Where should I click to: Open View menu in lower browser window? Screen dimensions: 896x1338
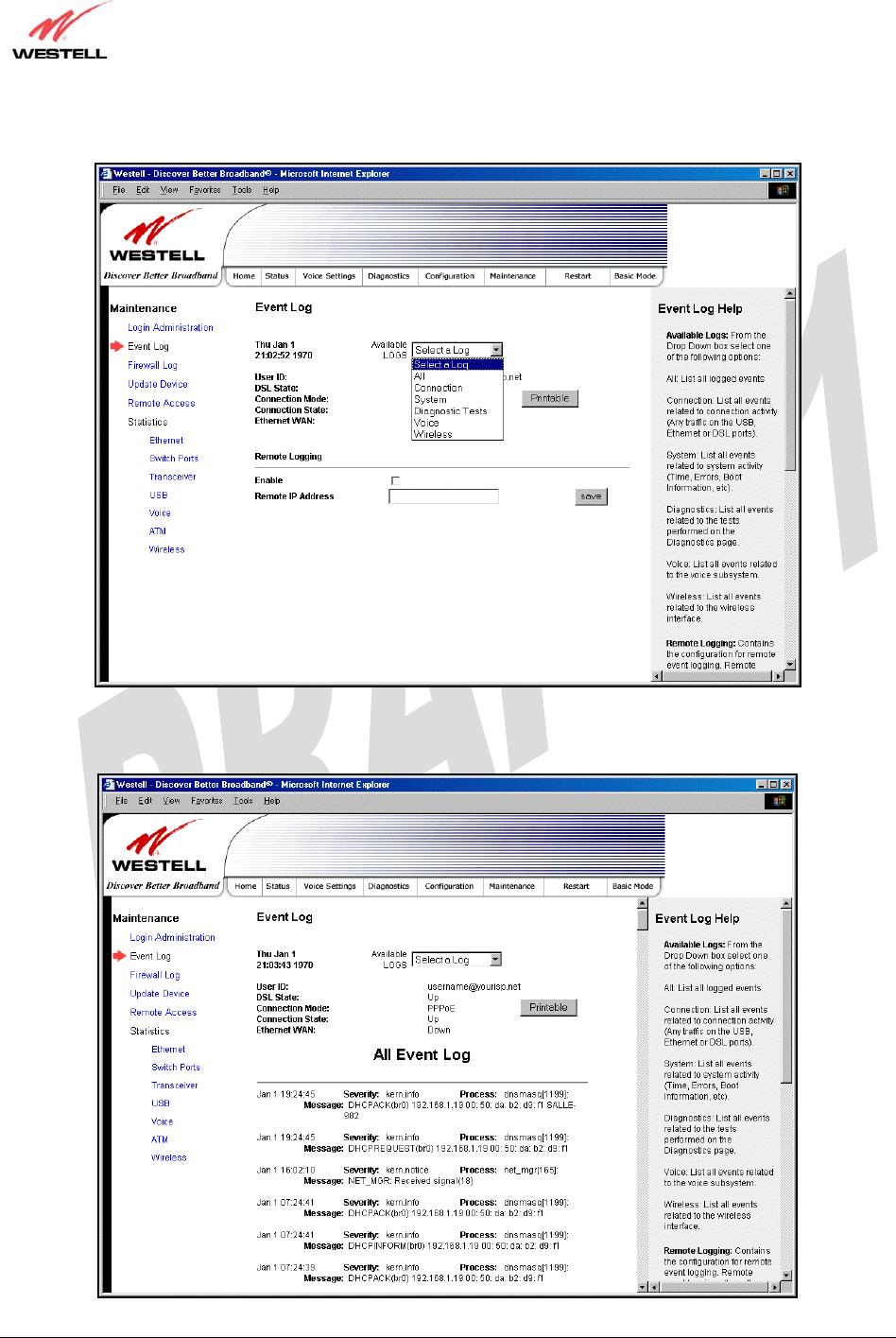pos(171,801)
